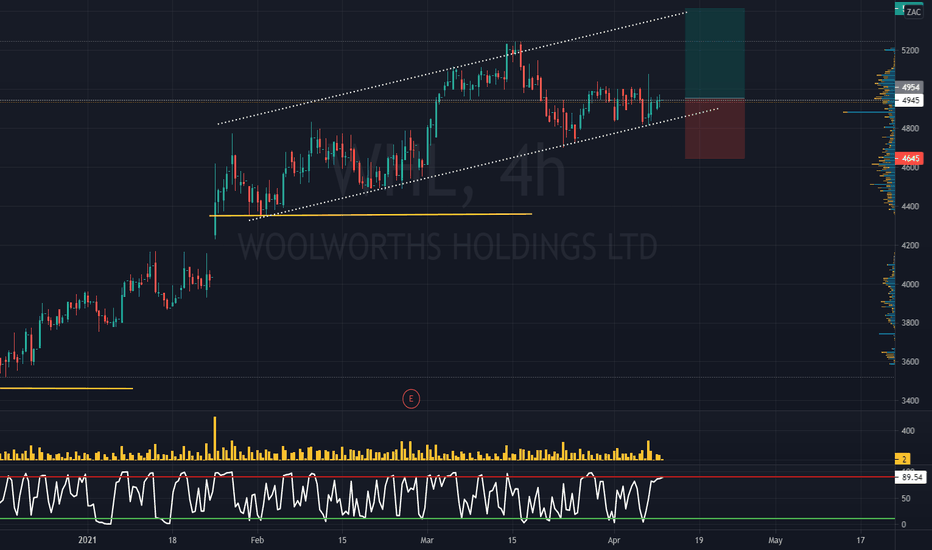Select the 4945 current price label
This screenshot has width=932, height=550.
(909, 100)
